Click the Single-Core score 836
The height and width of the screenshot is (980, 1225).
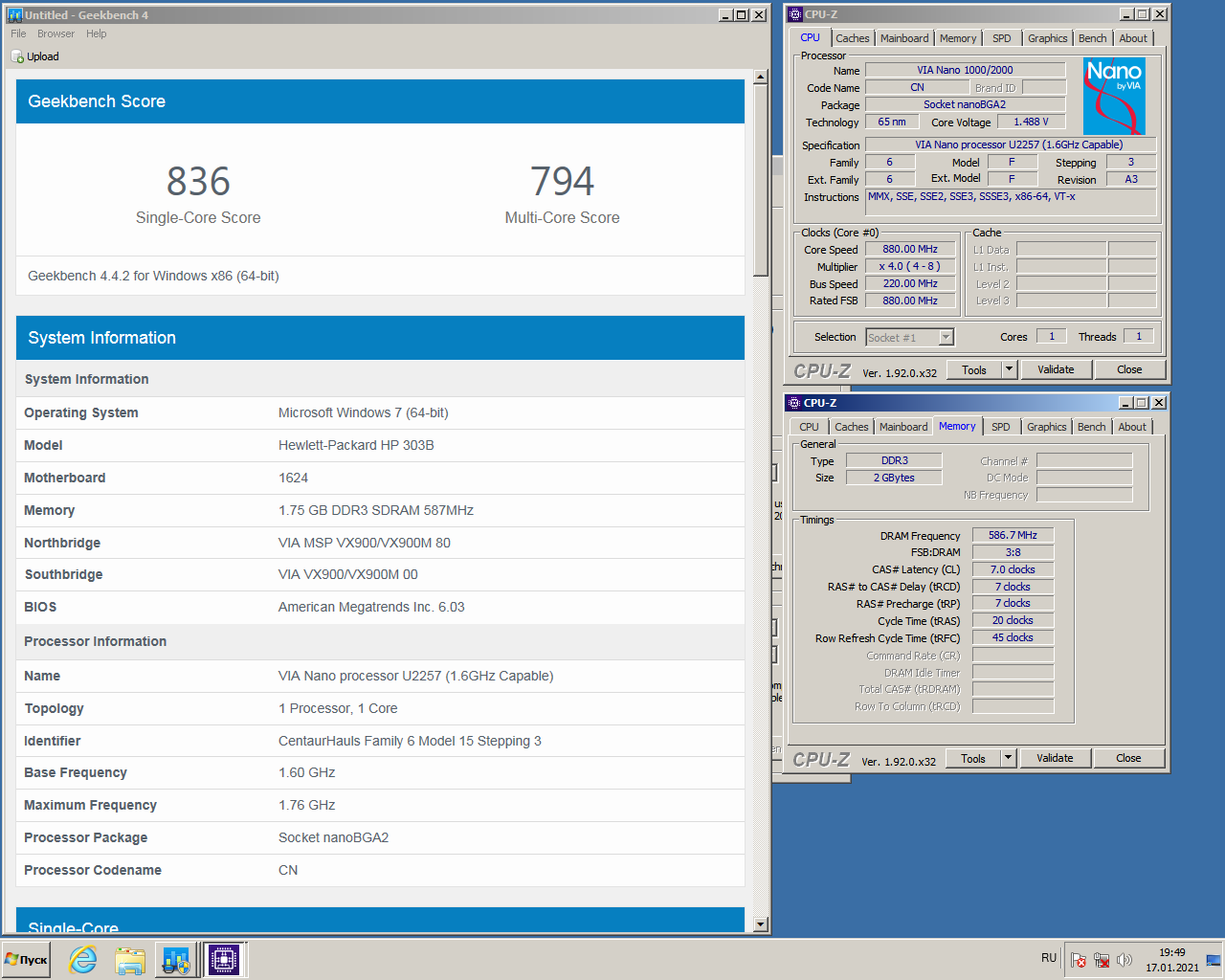coord(198,181)
